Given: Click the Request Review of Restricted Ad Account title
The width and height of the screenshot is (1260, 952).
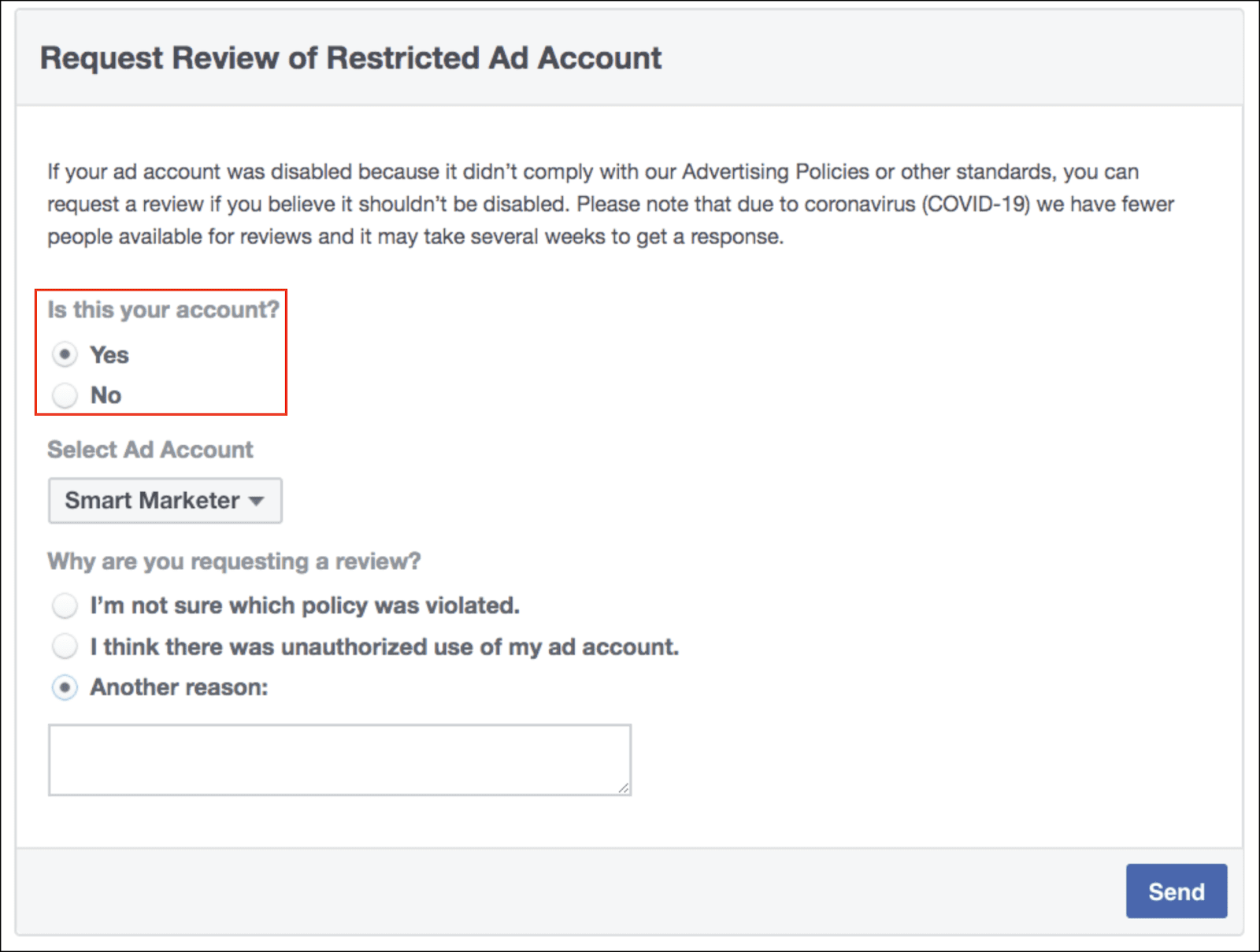Looking at the screenshot, I should (350, 58).
